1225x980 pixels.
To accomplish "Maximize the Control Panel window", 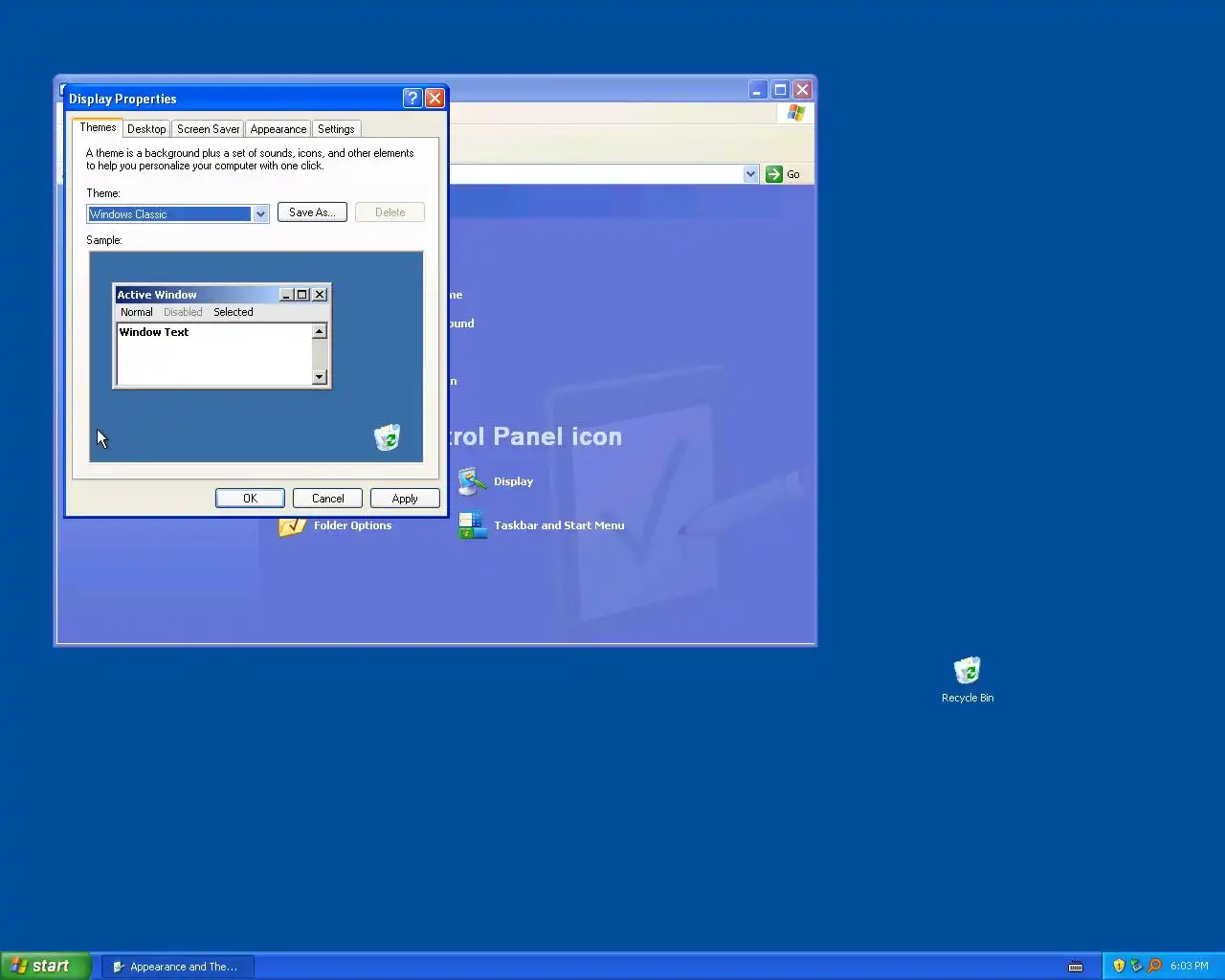I will [x=780, y=90].
